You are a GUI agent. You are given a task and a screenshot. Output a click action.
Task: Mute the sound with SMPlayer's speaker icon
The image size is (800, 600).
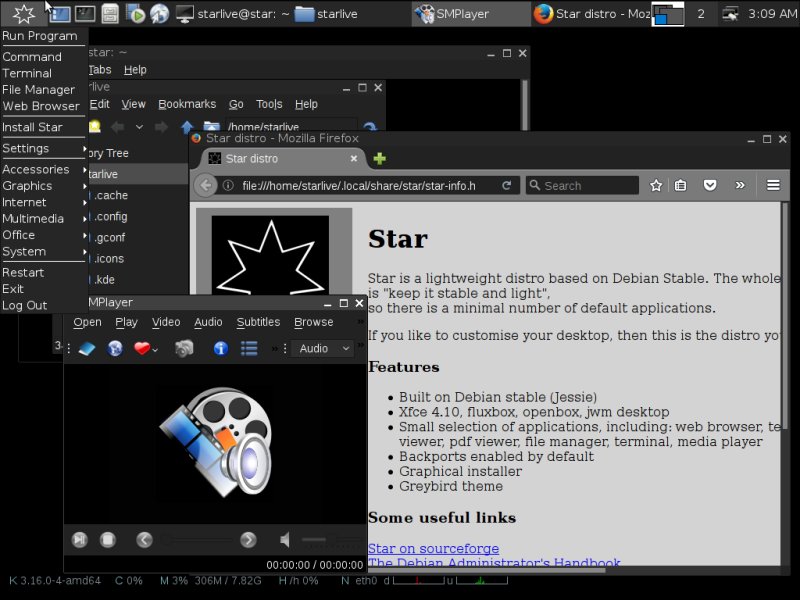pyautogui.click(x=285, y=539)
